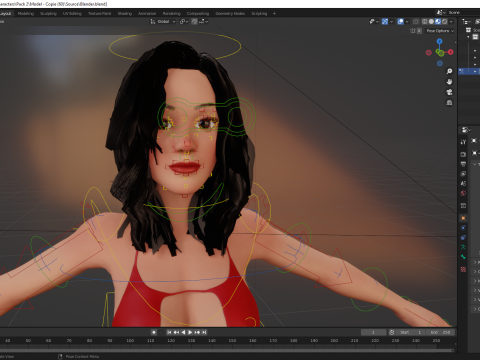Add a new workspace with plus button
Image resolution: width=480 pixels, height=360 pixels.
(x=274, y=13)
